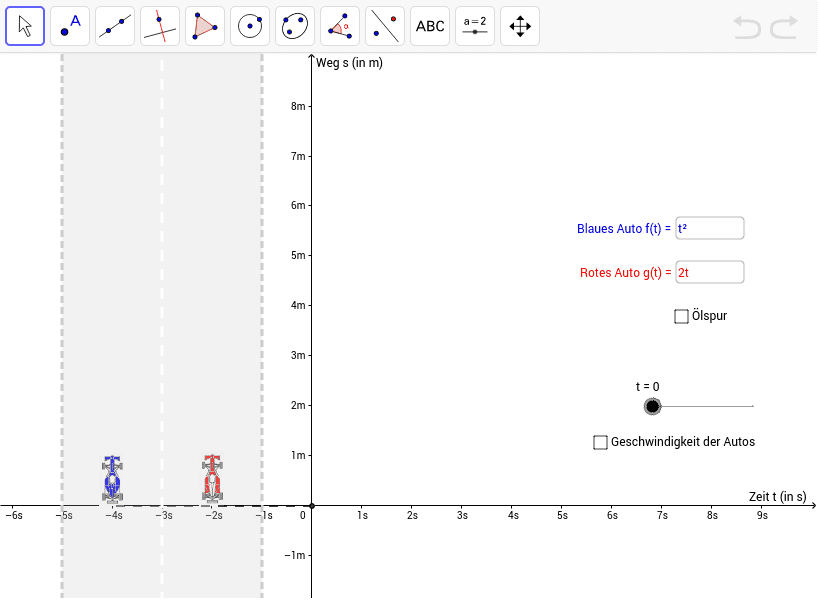Select the Polygon tool
The height and width of the screenshot is (600, 818).
click(x=205, y=26)
